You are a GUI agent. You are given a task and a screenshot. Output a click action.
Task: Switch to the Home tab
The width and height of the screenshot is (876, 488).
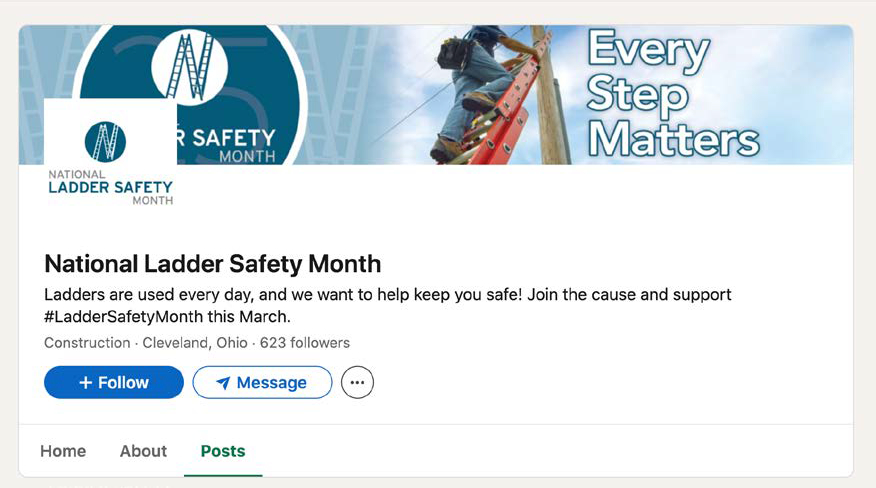click(63, 451)
